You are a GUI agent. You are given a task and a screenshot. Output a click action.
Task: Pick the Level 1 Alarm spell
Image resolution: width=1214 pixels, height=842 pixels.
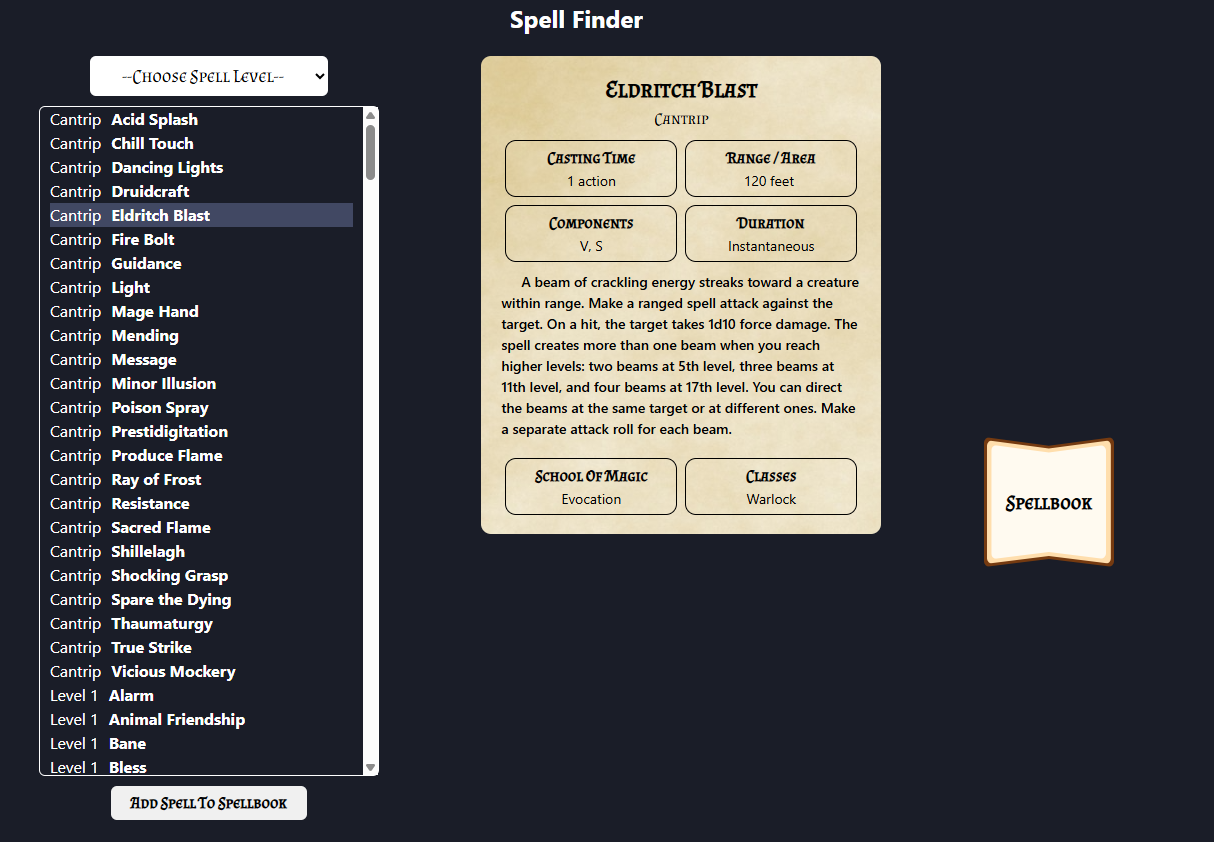(131, 696)
